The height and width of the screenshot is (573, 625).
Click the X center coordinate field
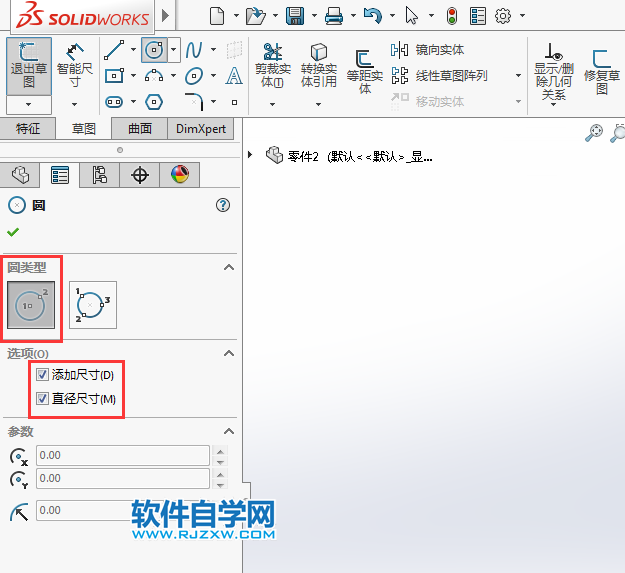[123, 455]
